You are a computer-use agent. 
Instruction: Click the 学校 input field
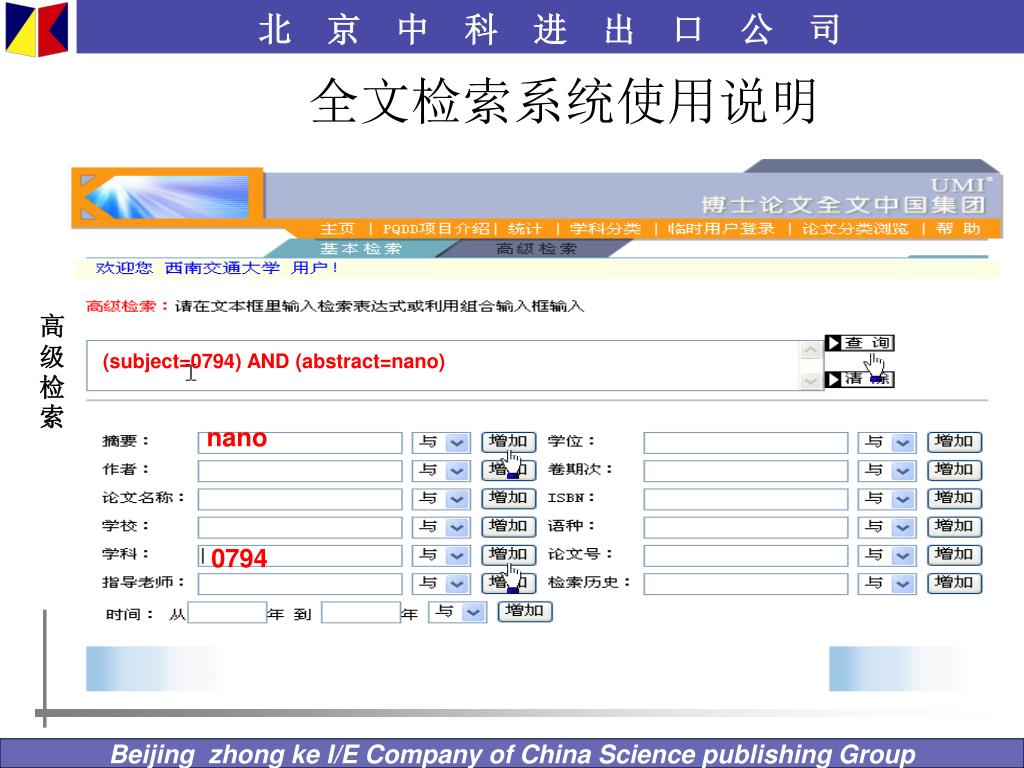[x=300, y=527]
